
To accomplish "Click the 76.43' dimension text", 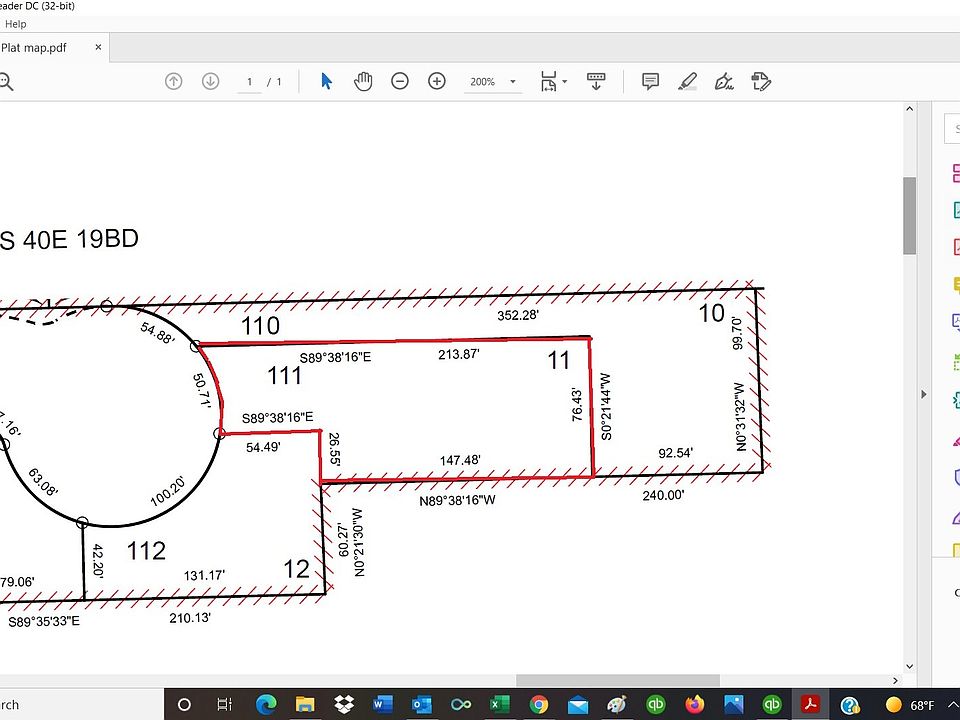I will coord(577,404).
